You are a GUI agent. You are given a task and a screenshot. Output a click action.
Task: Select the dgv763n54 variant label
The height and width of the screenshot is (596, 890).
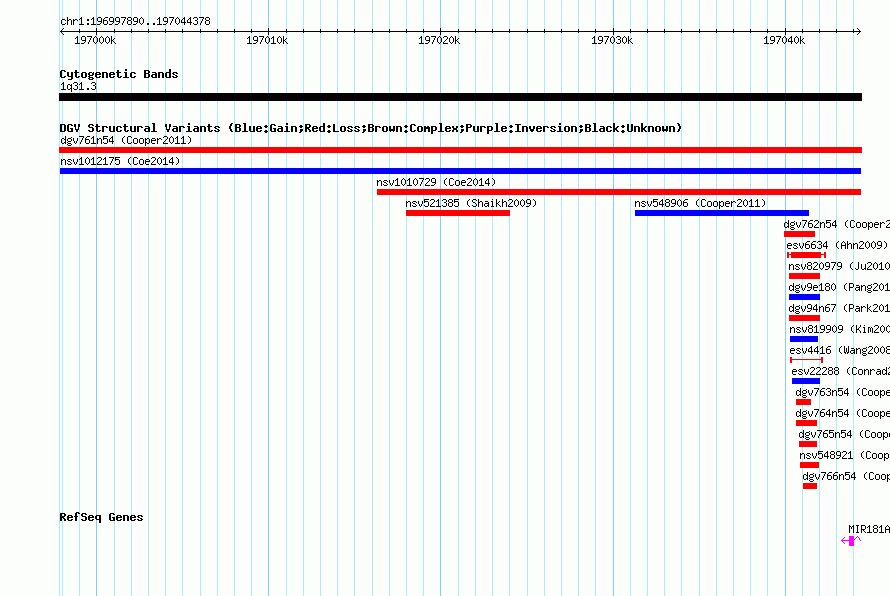pos(842,392)
